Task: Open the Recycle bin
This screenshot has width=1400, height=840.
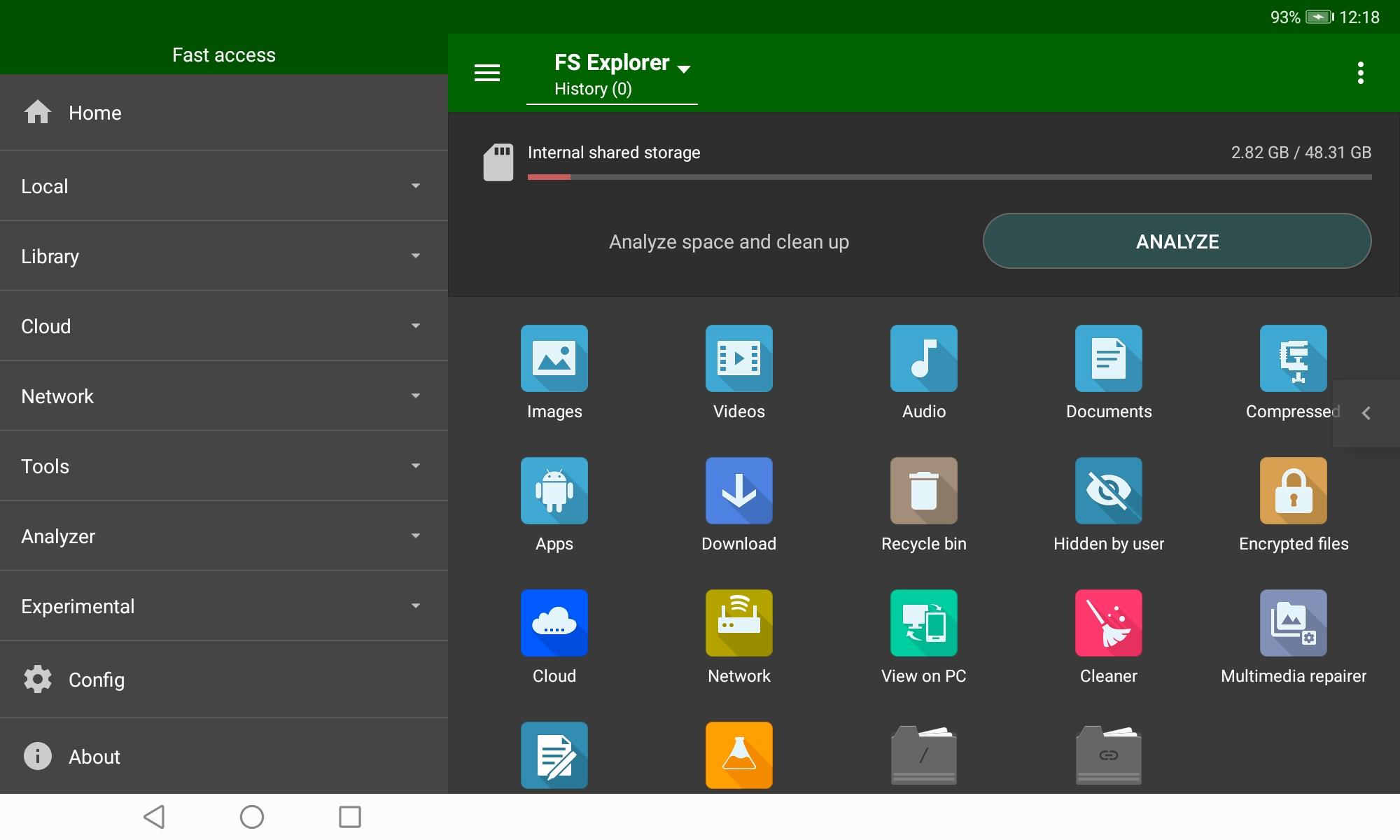Action: coord(923,491)
